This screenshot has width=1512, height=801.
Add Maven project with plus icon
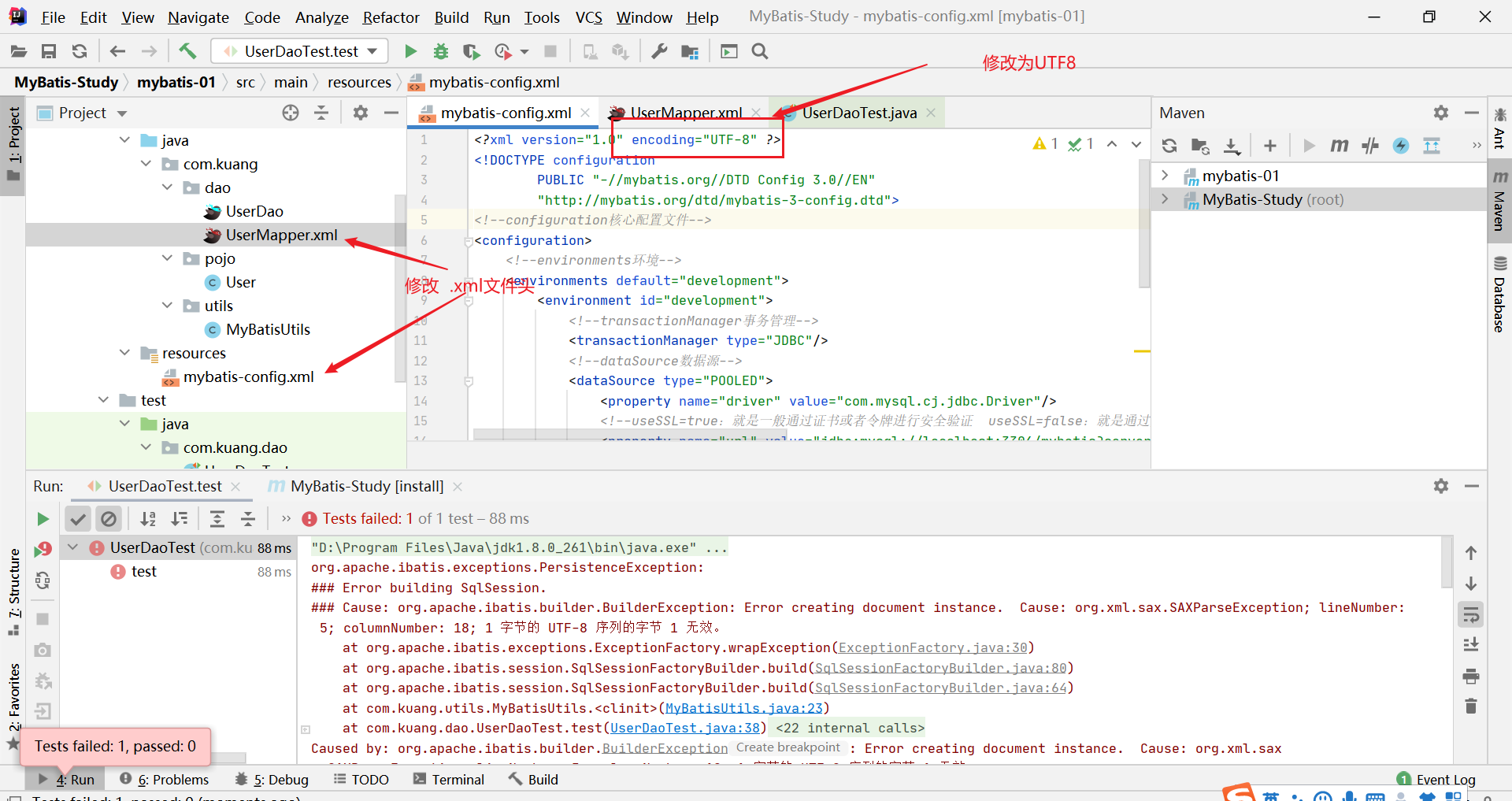1270,146
